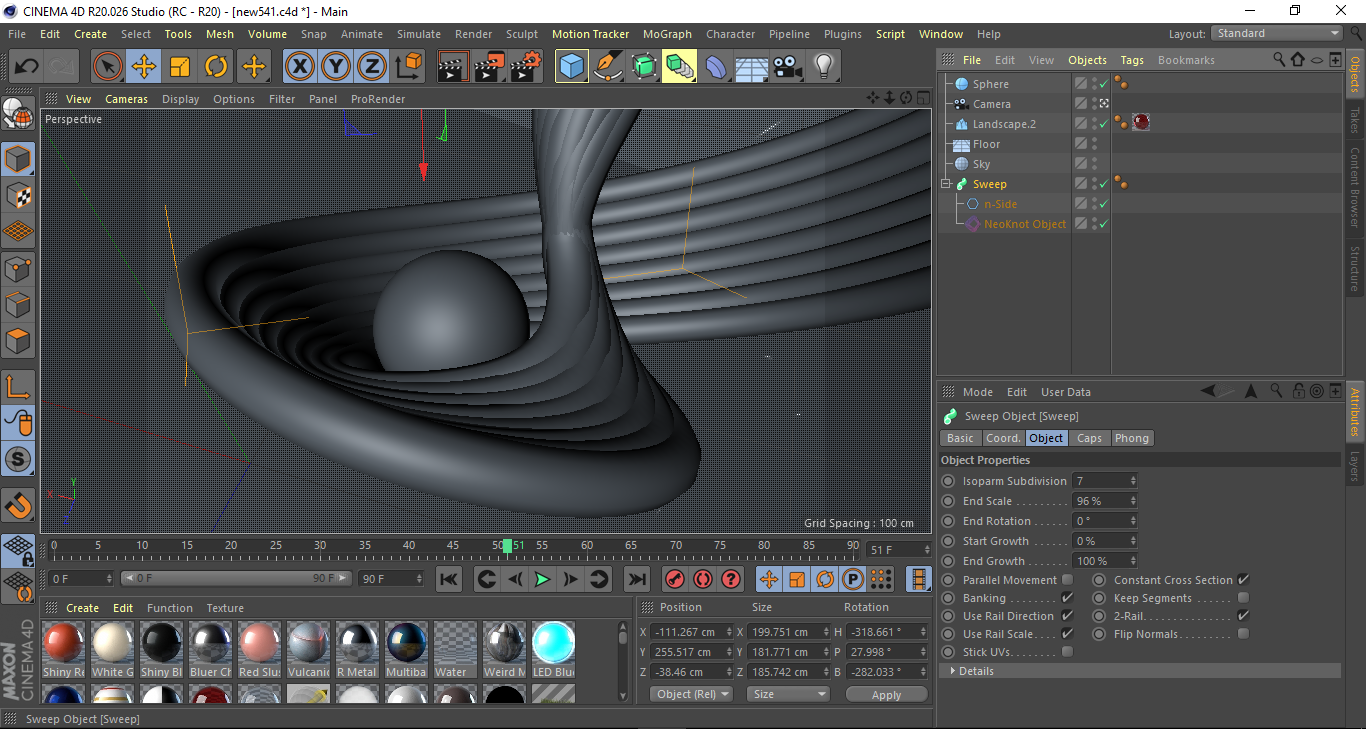Viewport: 1366px width, 729px height.
Task: Click Render View clapperboard icon
Action: pyautogui.click(x=453, y=67)
